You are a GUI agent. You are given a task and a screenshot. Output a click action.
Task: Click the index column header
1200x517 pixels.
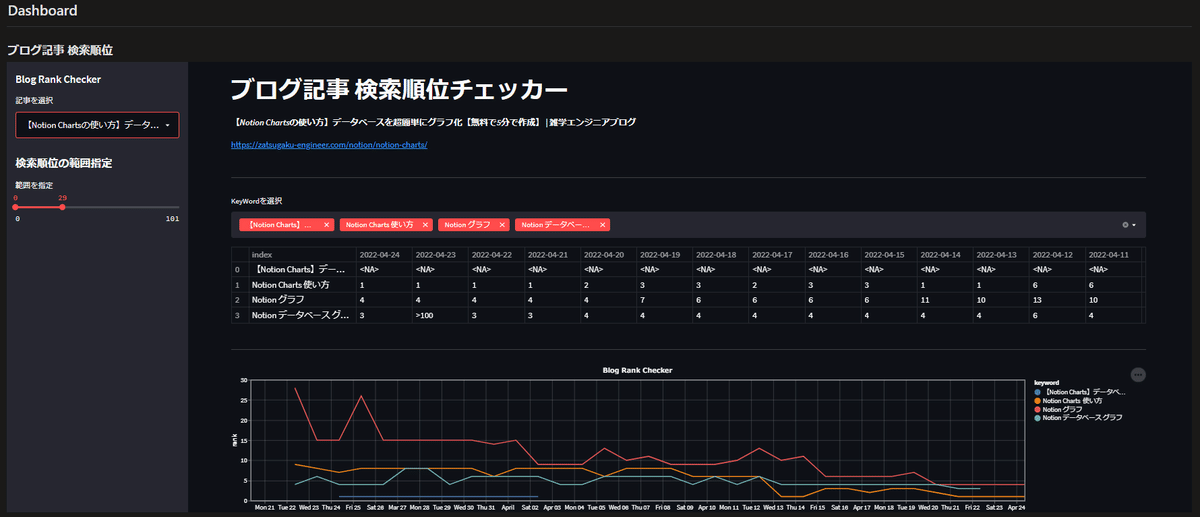pos(301,255)
